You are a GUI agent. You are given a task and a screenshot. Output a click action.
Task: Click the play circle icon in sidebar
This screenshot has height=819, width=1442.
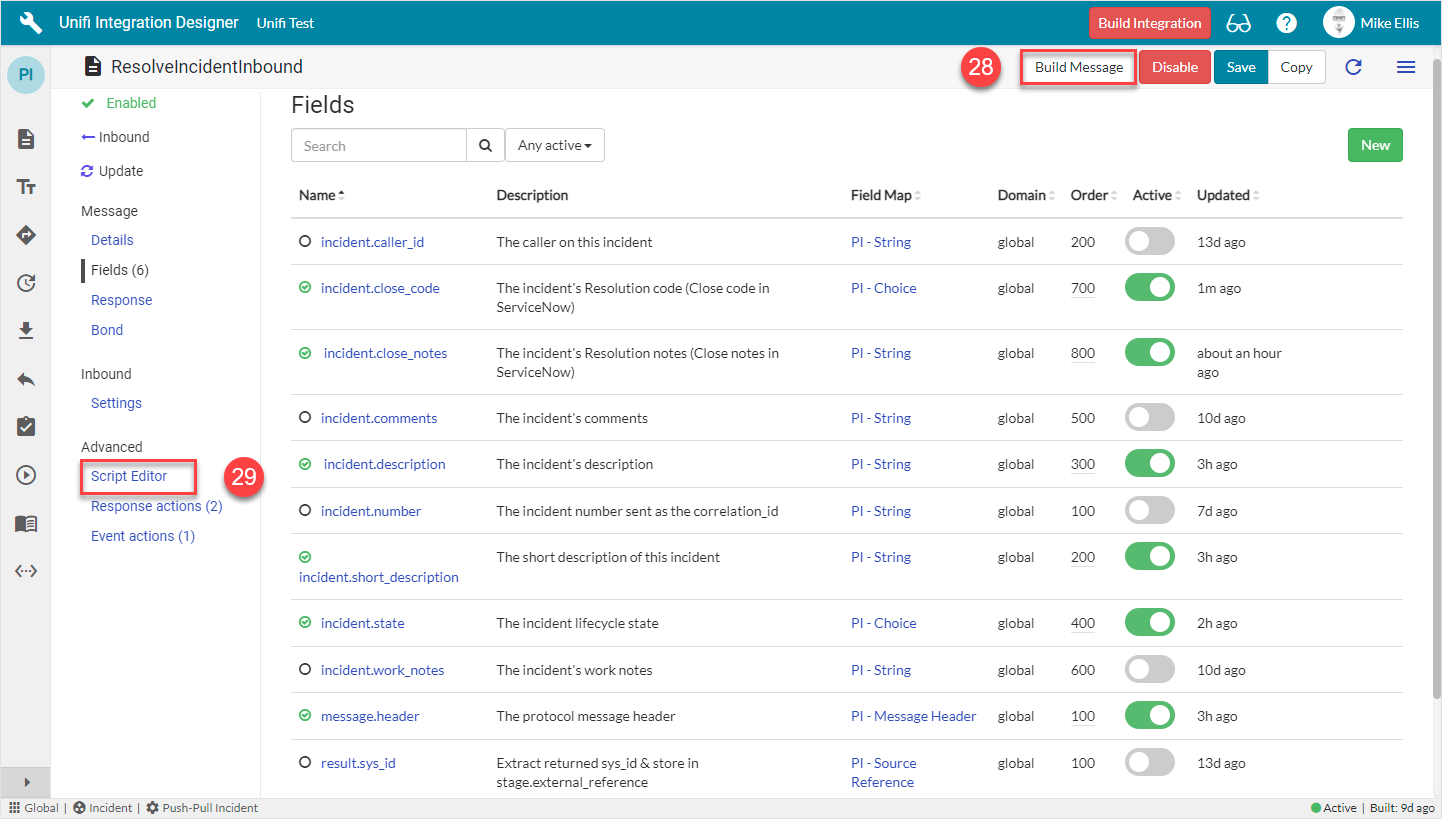[x=26, y=475]
